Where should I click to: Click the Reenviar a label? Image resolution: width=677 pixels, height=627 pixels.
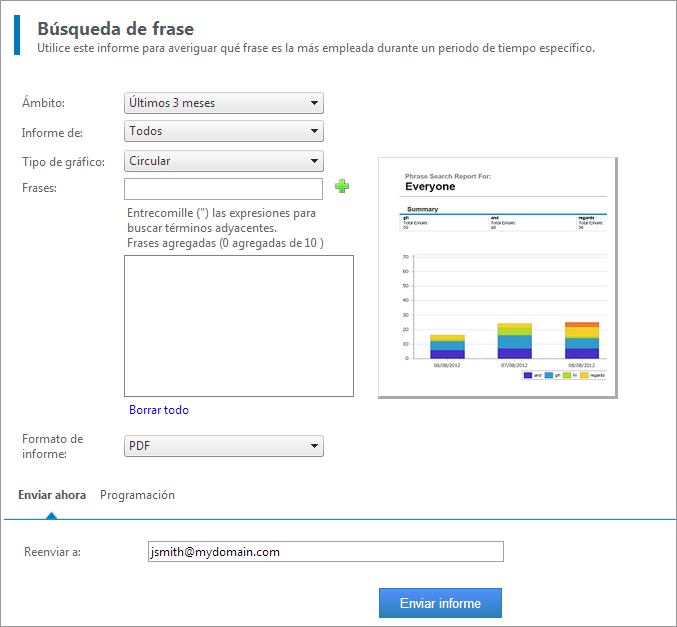[52, 552]
